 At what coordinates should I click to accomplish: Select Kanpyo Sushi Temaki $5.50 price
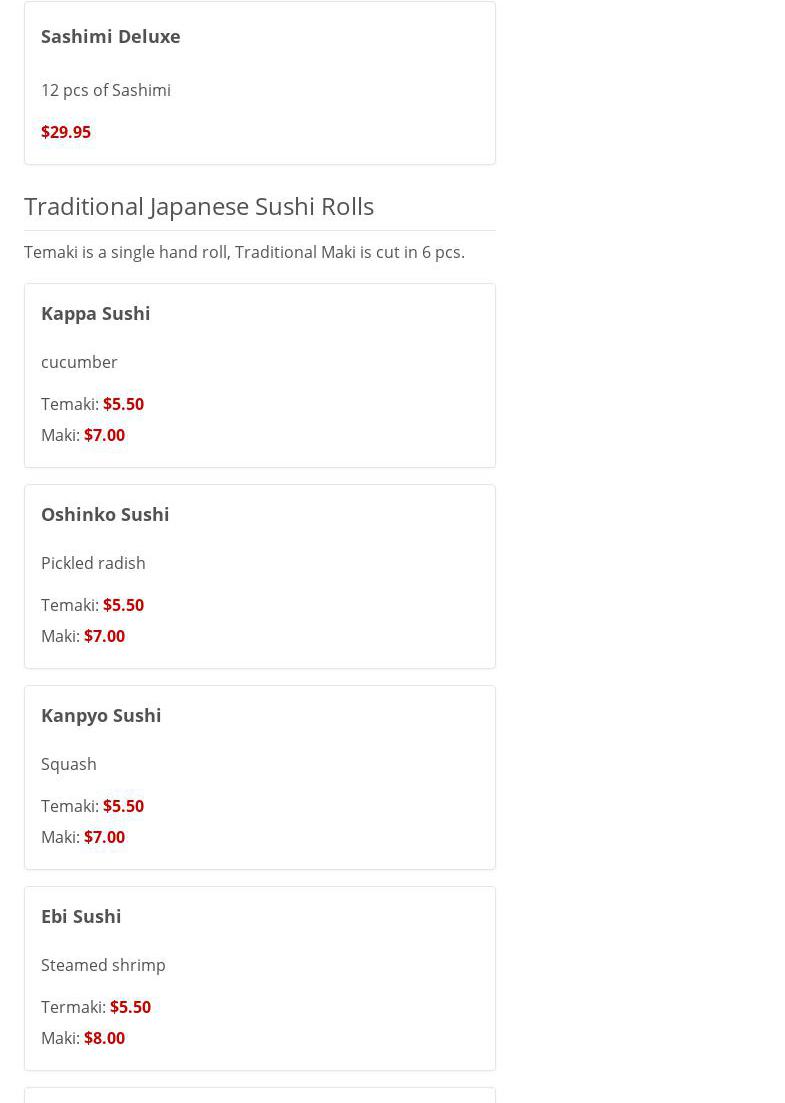click(x=123, y=806)
